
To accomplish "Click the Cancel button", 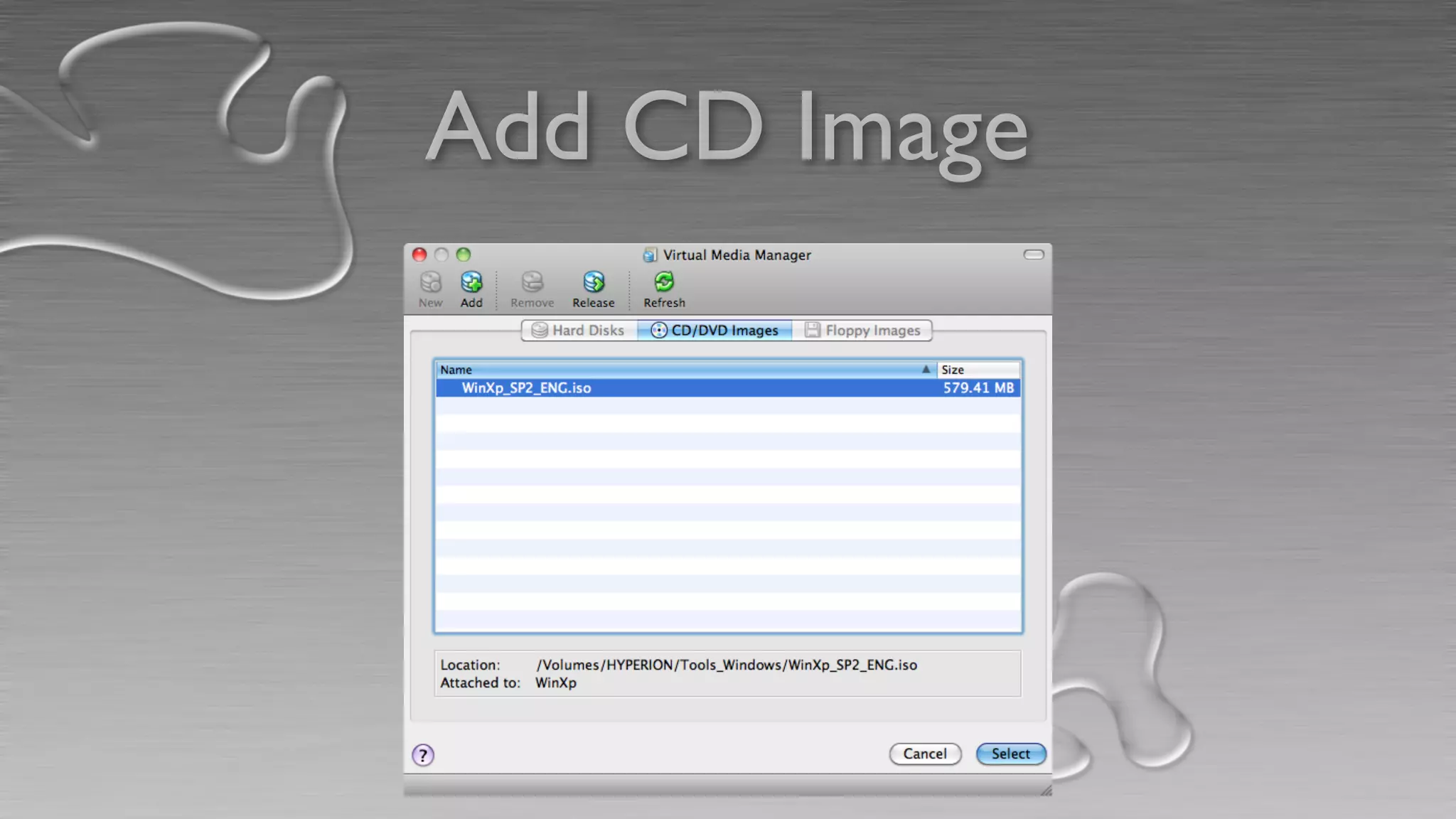I will point(925,754).
